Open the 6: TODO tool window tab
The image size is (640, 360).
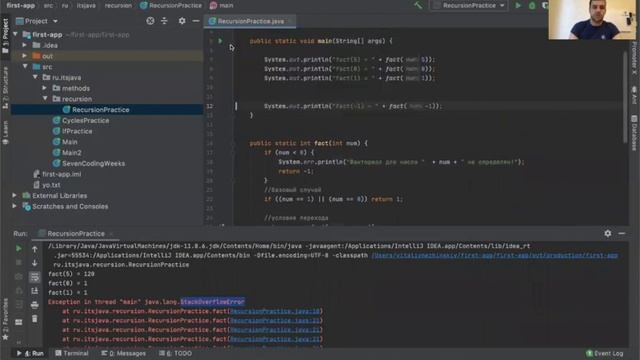(176, 353)
